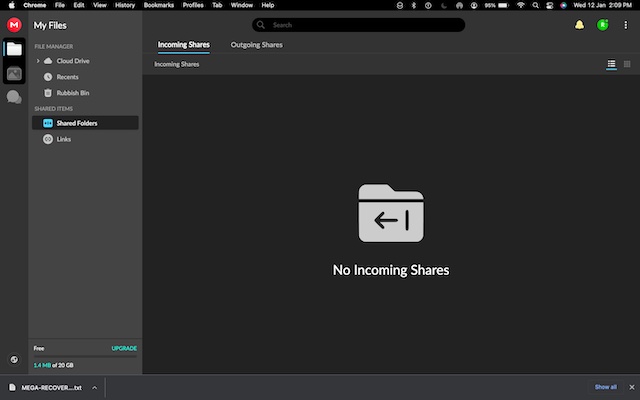
Task: Open the three-dot more menu
Action: (626, 25)
